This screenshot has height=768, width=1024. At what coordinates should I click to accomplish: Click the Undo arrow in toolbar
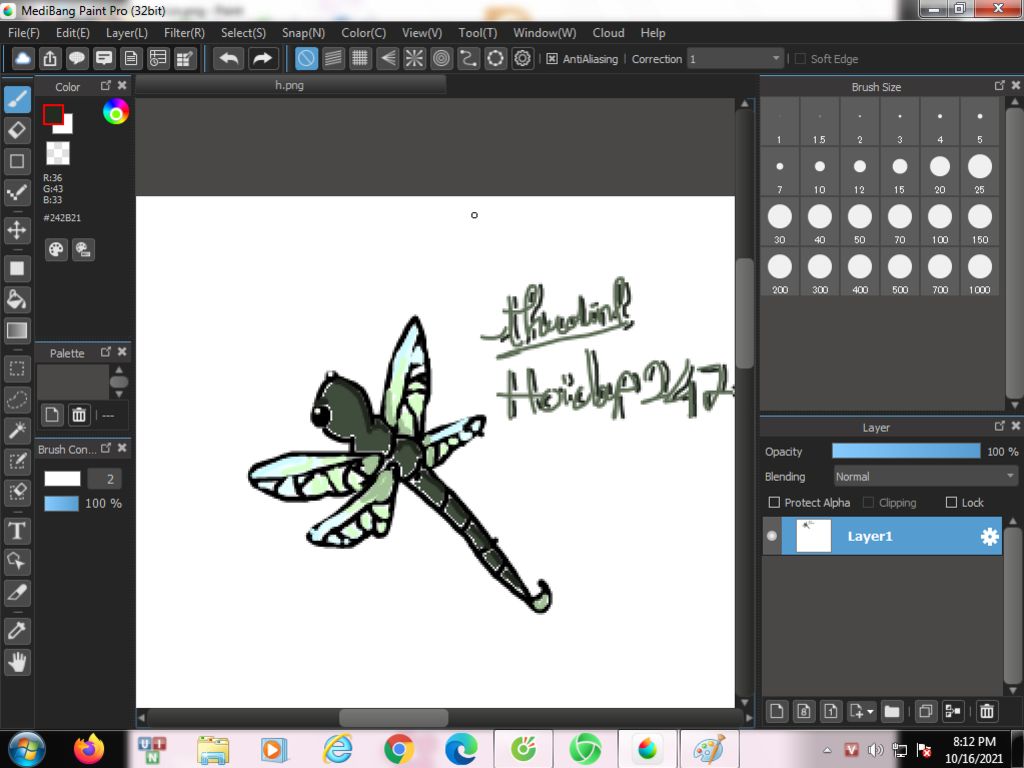[229, 59]
